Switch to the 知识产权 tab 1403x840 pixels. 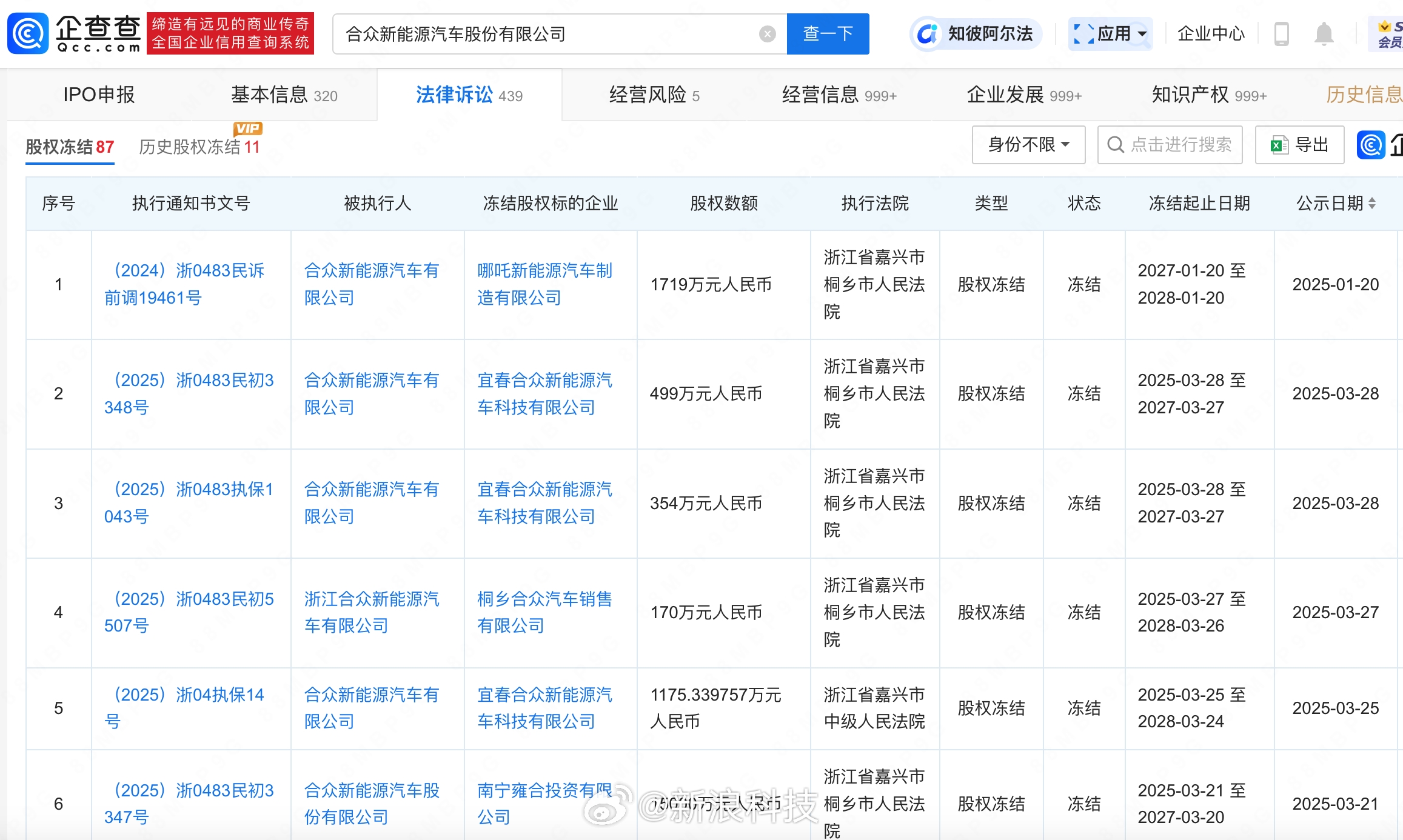click(1208, 95)
